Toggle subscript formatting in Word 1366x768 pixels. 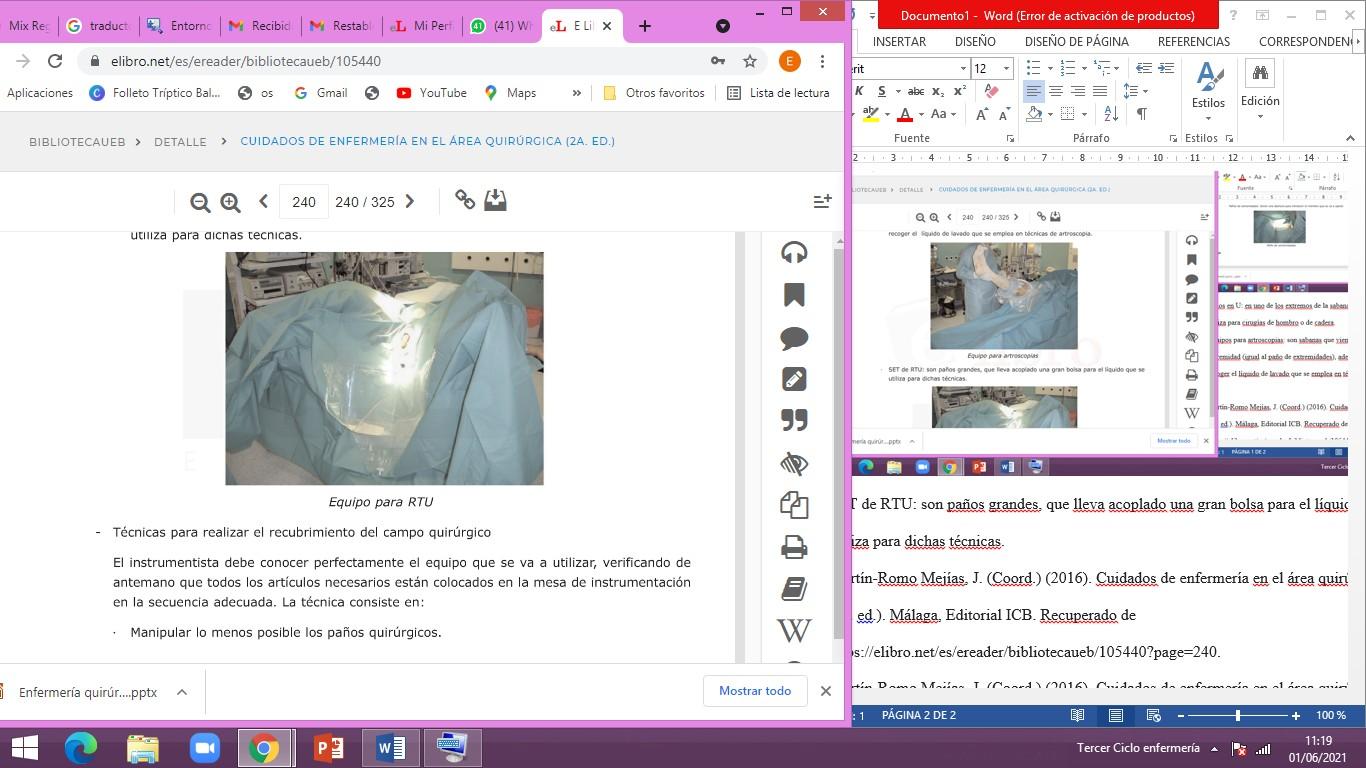click(938, 91)
